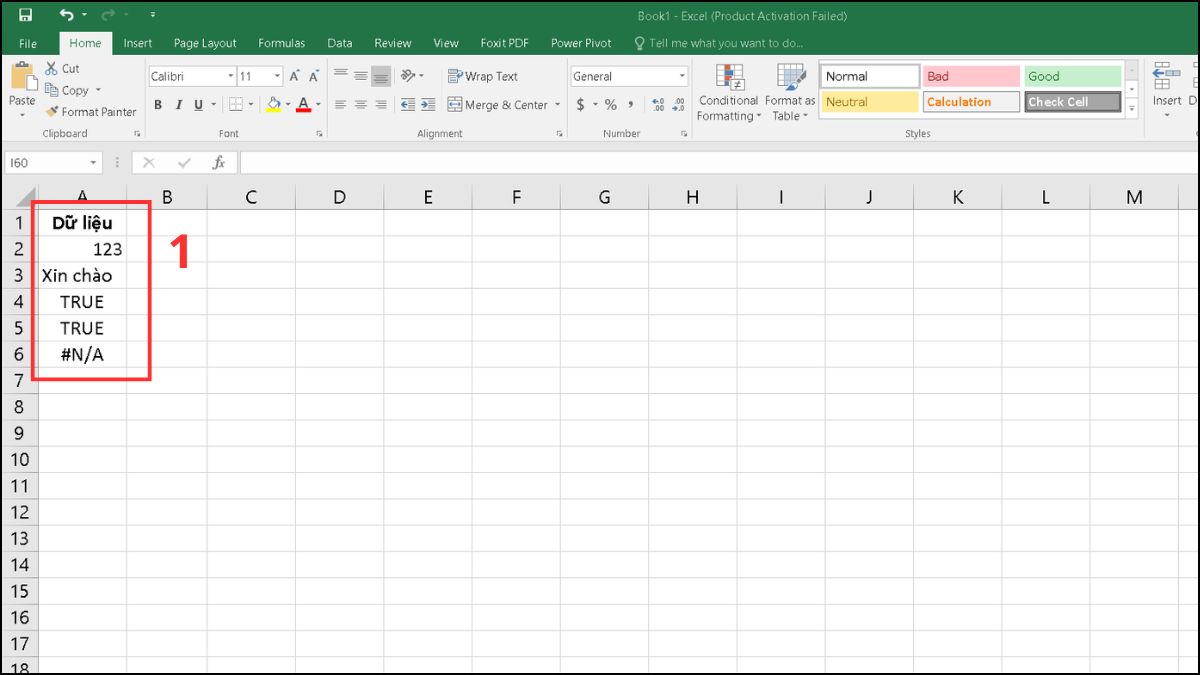Image resolution: width=1200 pixels, height=675 pixels.
Task: Apply underline to the selection
Action: point(199,103)
